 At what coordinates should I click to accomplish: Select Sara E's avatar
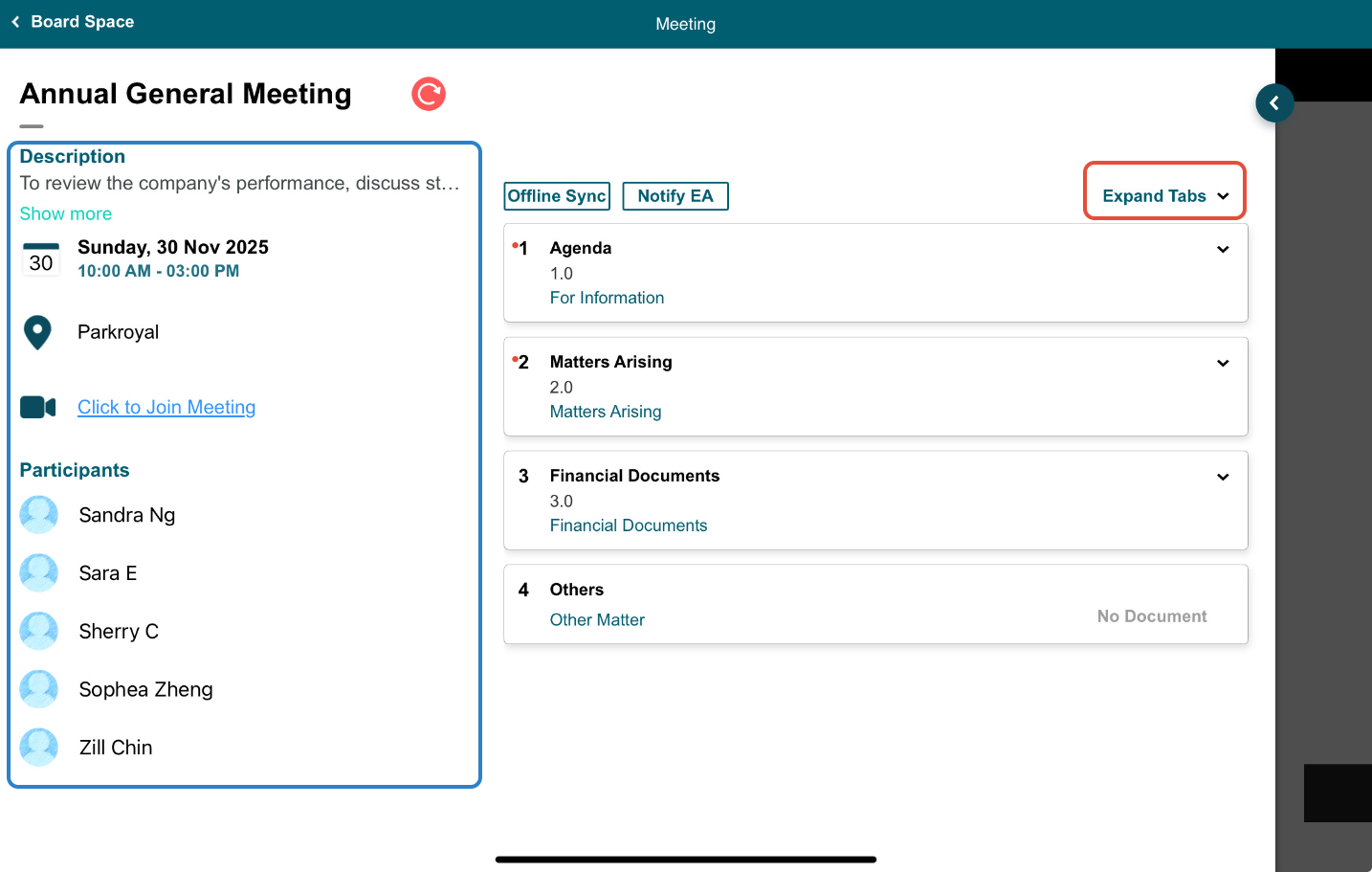coord(39,573)
